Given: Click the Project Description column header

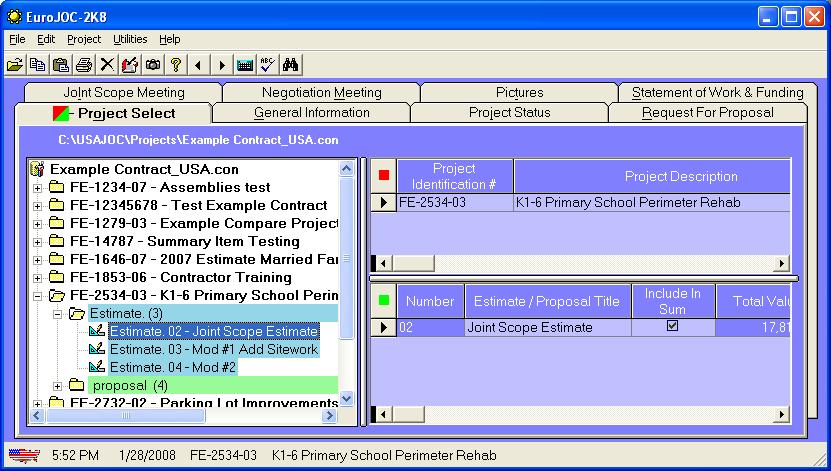Looking at the screenshot, I should [680, 176].
